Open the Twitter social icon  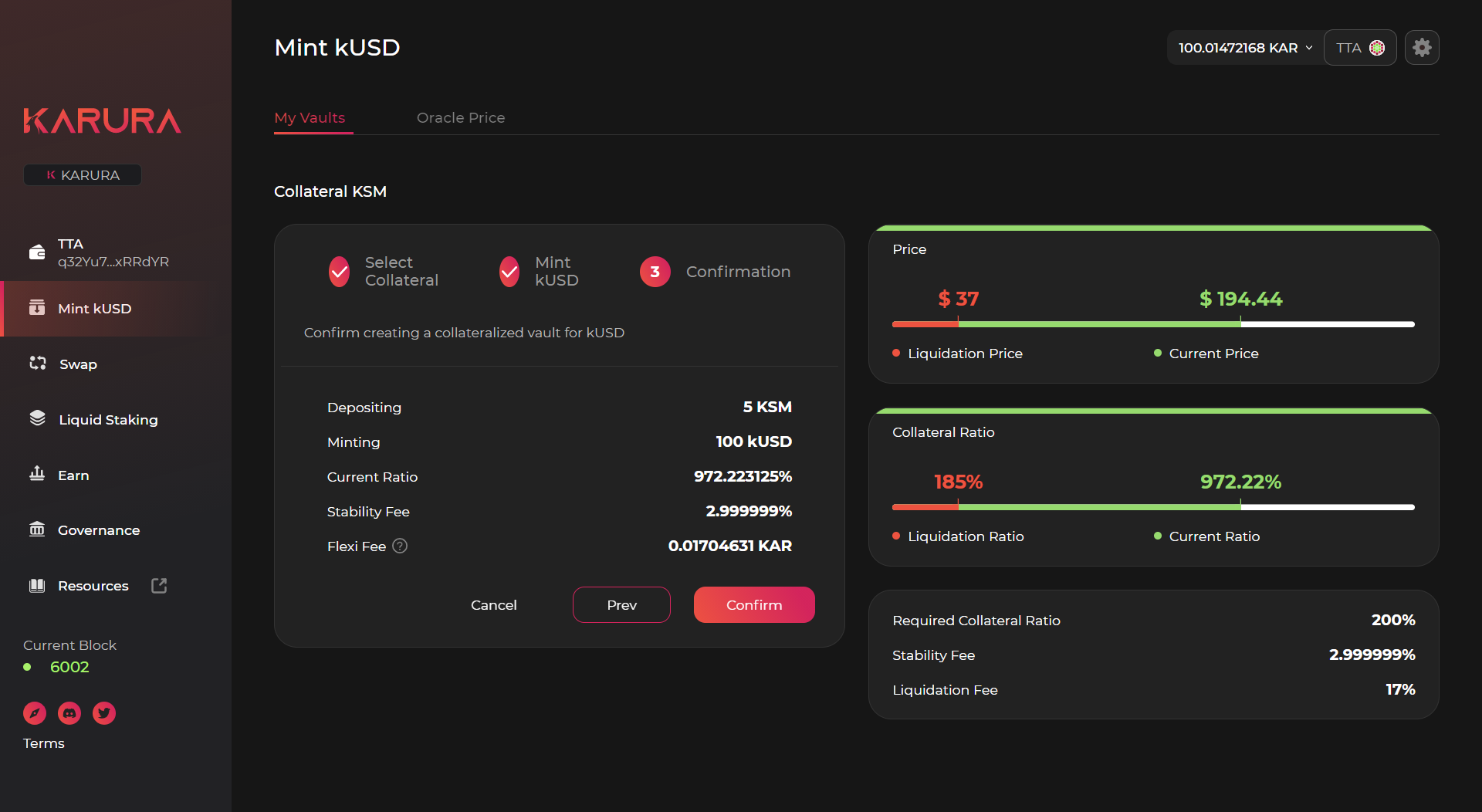pyautogui.click(x=104, y=713)
